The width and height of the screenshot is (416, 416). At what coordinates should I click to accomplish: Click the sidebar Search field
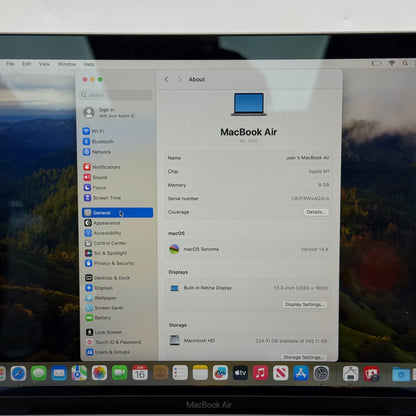[x=116, y=95]
